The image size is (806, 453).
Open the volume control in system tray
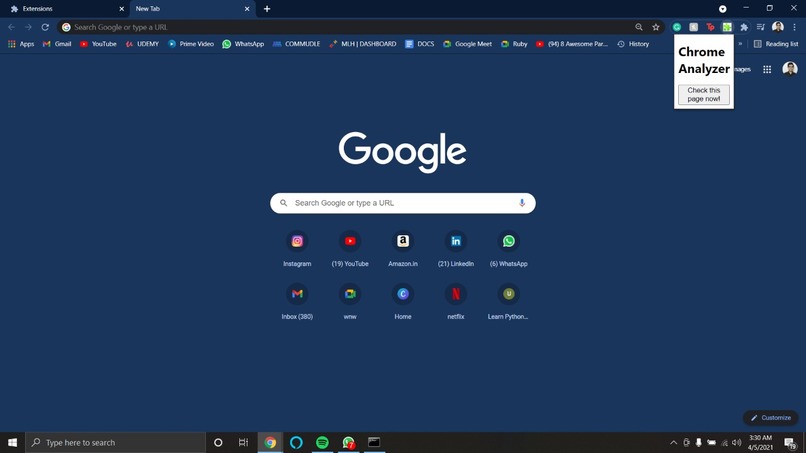[737, 442]
